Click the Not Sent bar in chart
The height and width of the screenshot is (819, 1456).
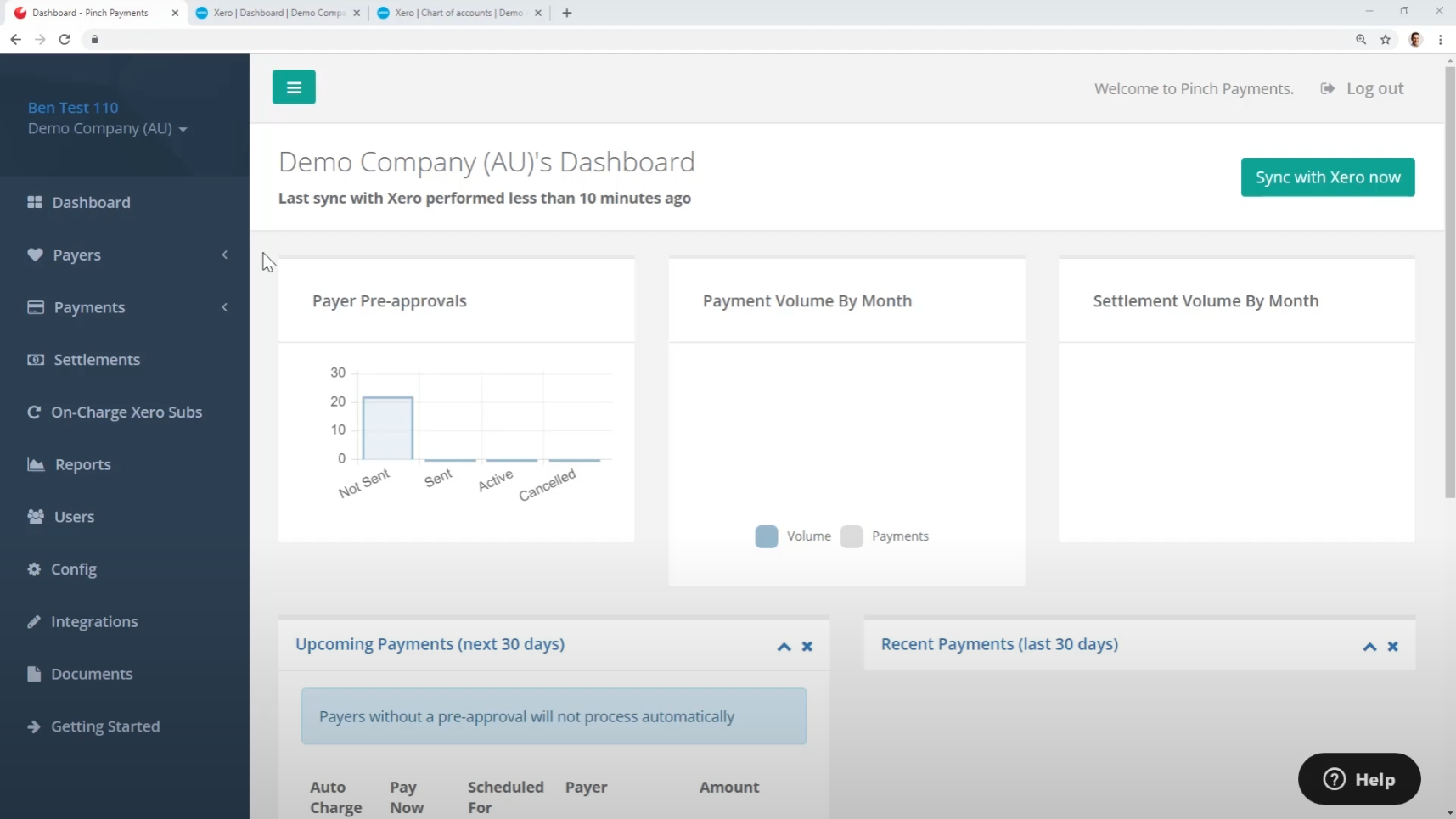point(388,429)
